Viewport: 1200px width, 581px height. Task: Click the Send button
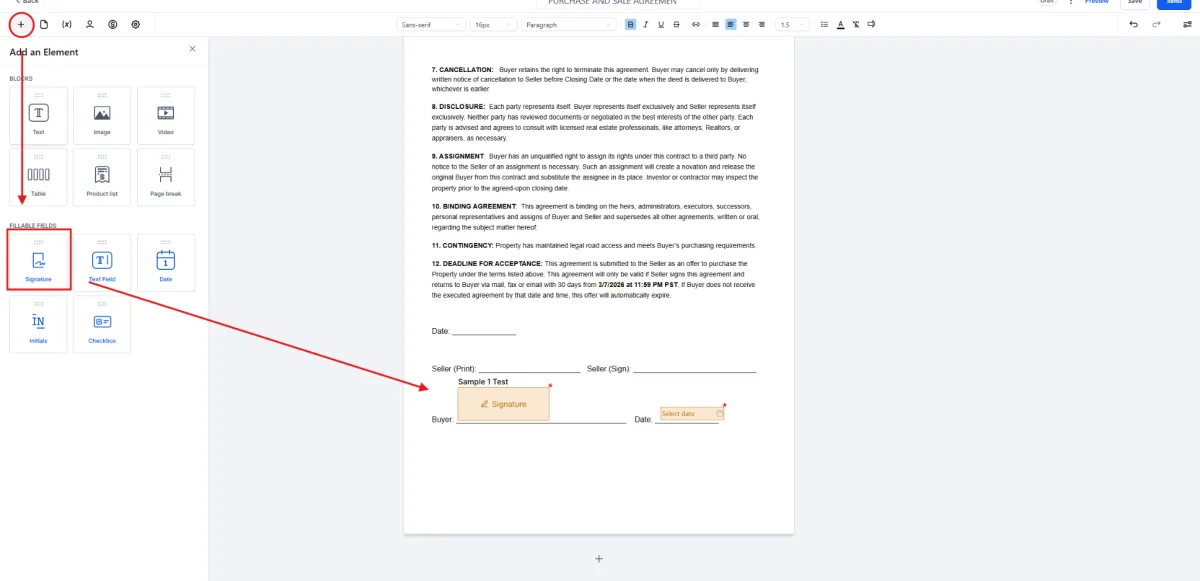pyautogui.click(x=1174, y=3)
